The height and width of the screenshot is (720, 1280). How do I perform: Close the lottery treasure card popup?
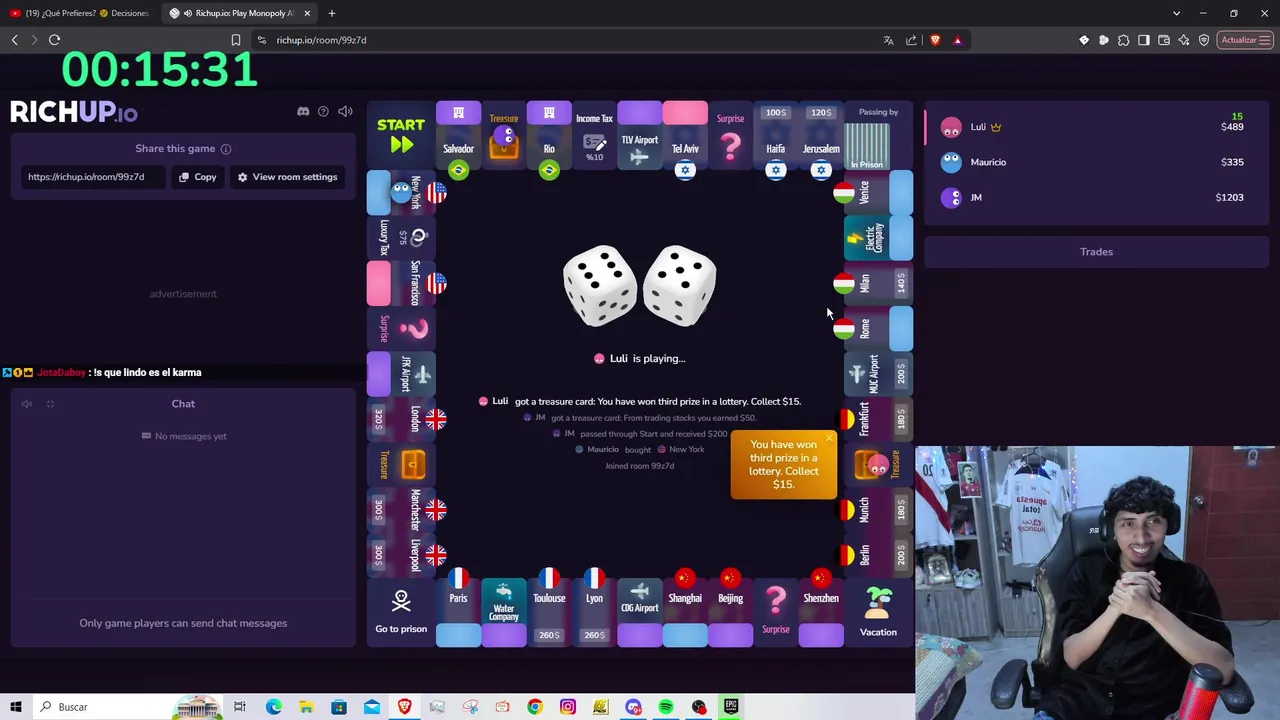[x=829, y=438]
